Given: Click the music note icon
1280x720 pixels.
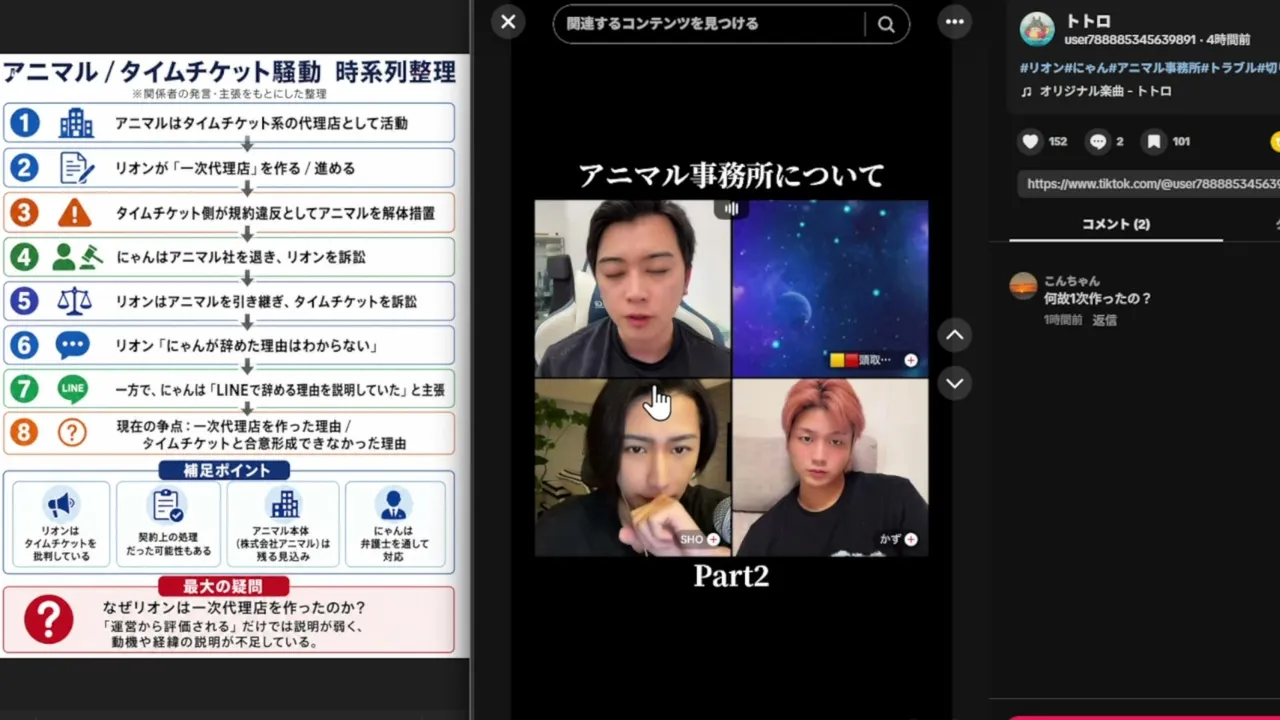Looking at the screenshot, I should (1026, 91).
